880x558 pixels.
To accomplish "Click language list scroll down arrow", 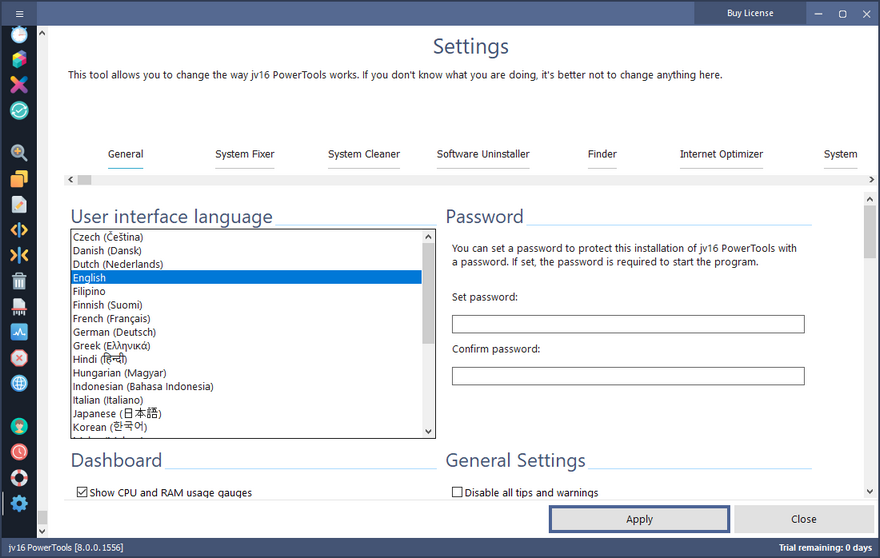I will click(x=428, y=431).
